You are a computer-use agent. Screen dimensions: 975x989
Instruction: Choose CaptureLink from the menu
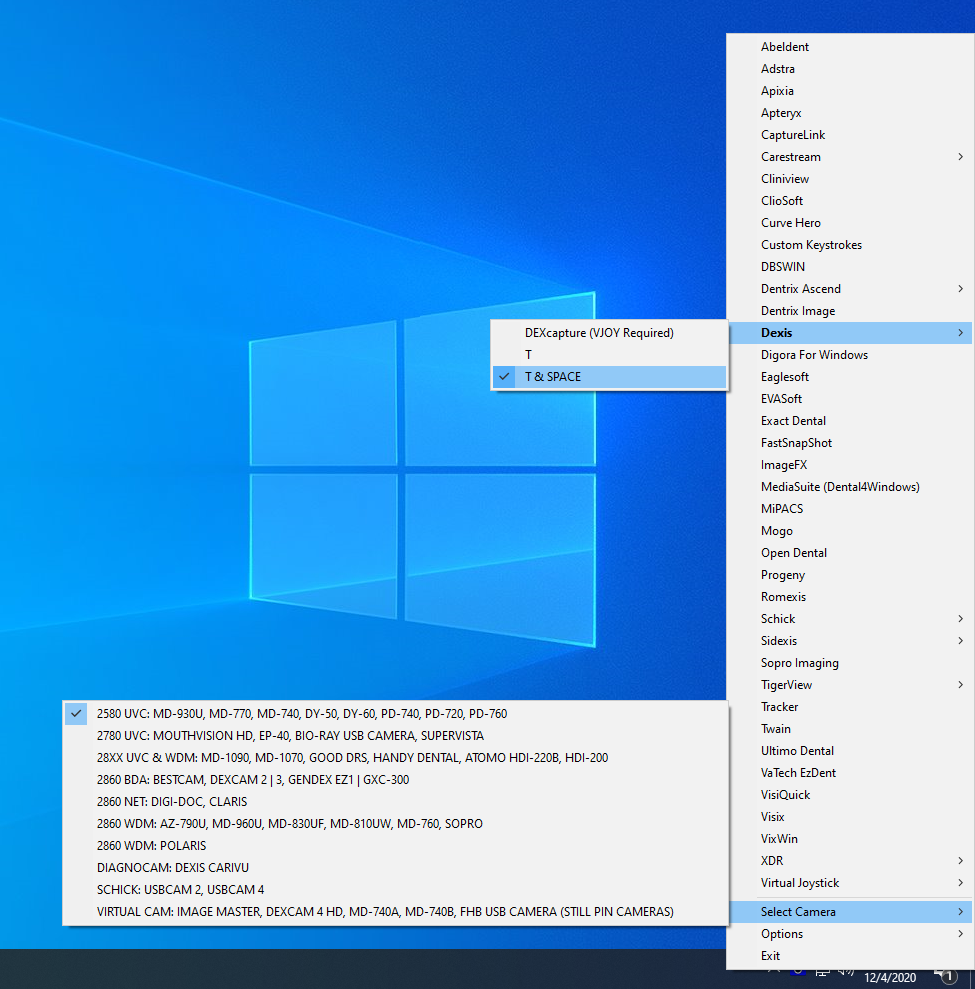(849, 134)
